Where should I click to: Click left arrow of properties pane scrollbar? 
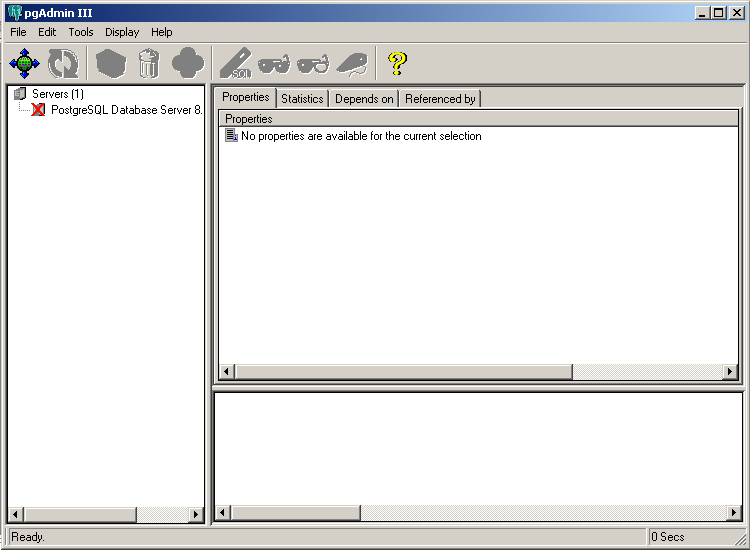[x=227, y=371]
